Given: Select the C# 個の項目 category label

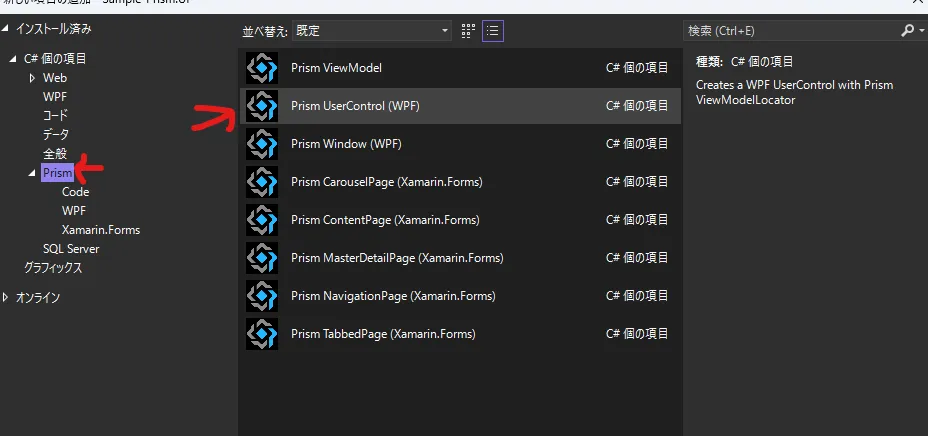Looking at the screenshot, I should pos(55,59).
